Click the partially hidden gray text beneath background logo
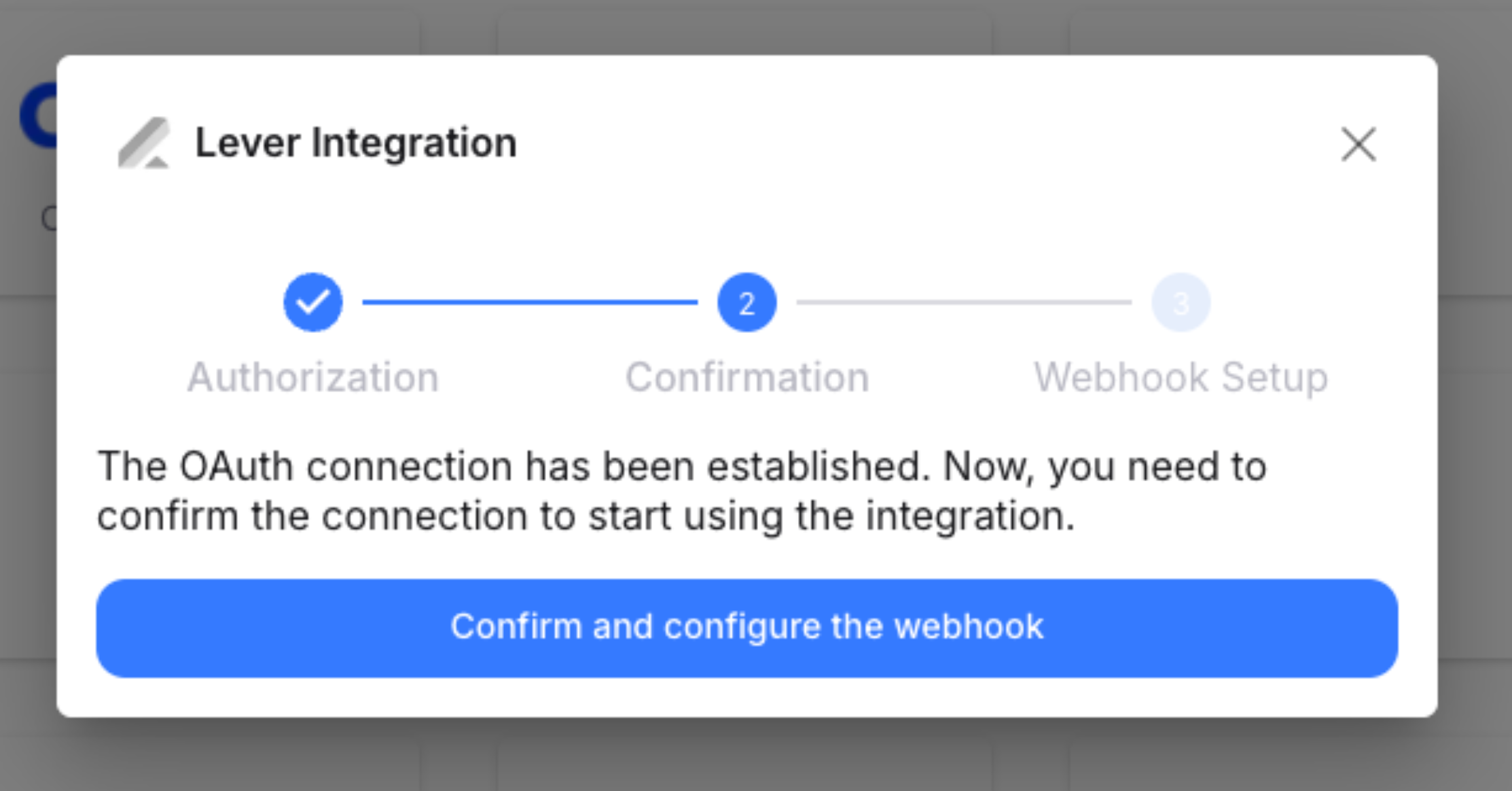This screenshot has width=1512, height=791. click(49, 219)
